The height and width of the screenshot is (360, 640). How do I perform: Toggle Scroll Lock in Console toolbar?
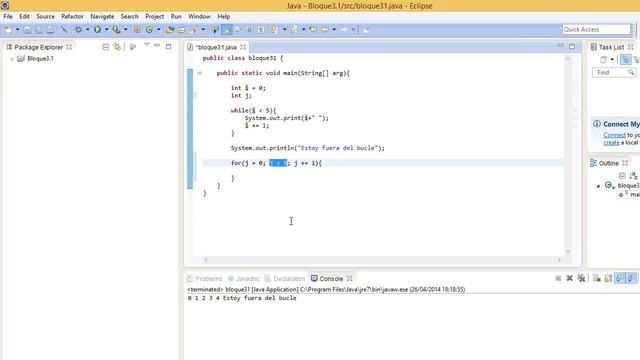pos(608,278)
